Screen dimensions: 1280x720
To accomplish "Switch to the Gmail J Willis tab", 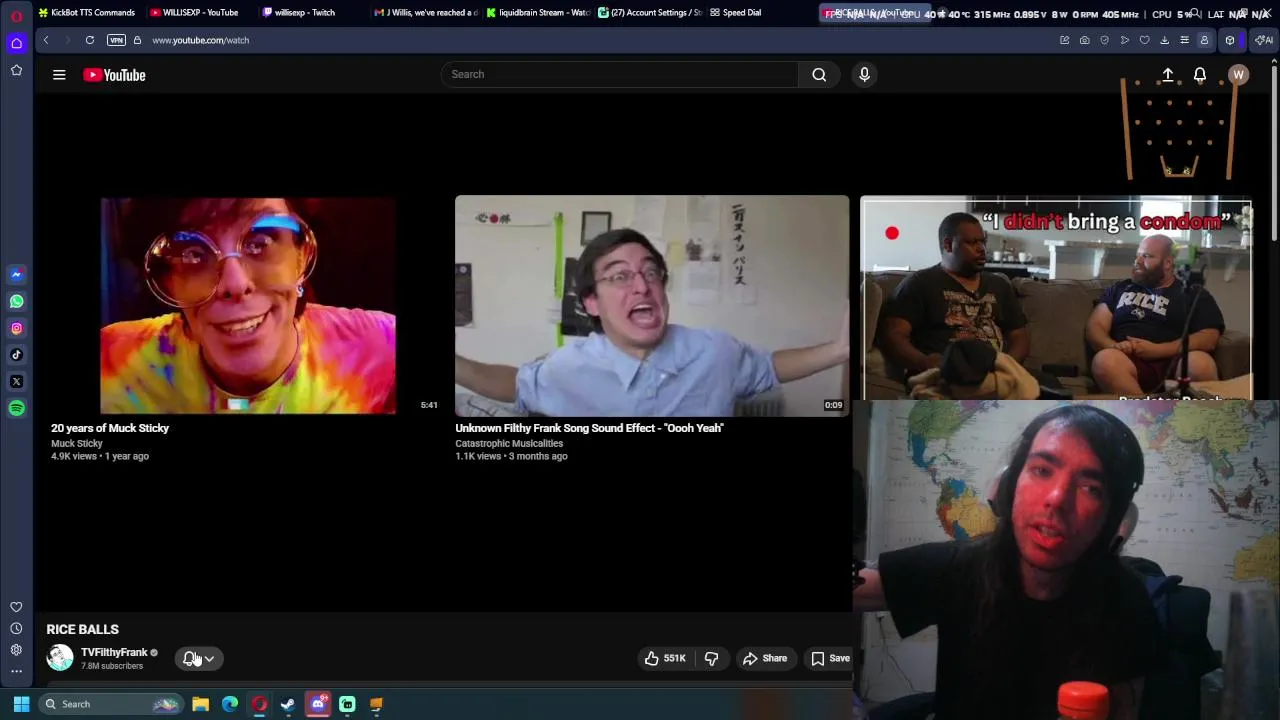I will 426,13.
